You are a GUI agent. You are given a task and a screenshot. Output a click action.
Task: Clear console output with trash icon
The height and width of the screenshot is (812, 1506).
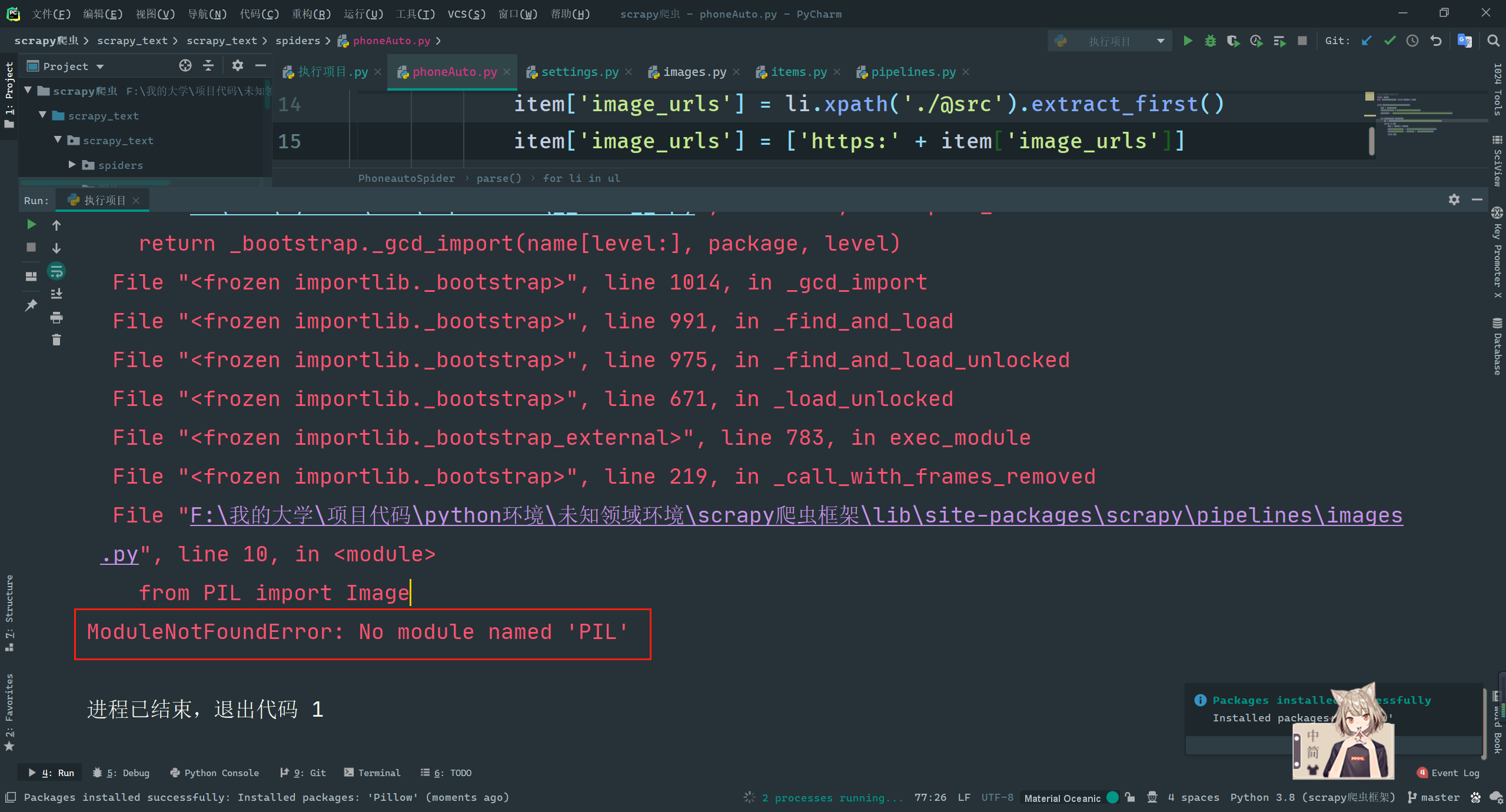coord(56,340)
